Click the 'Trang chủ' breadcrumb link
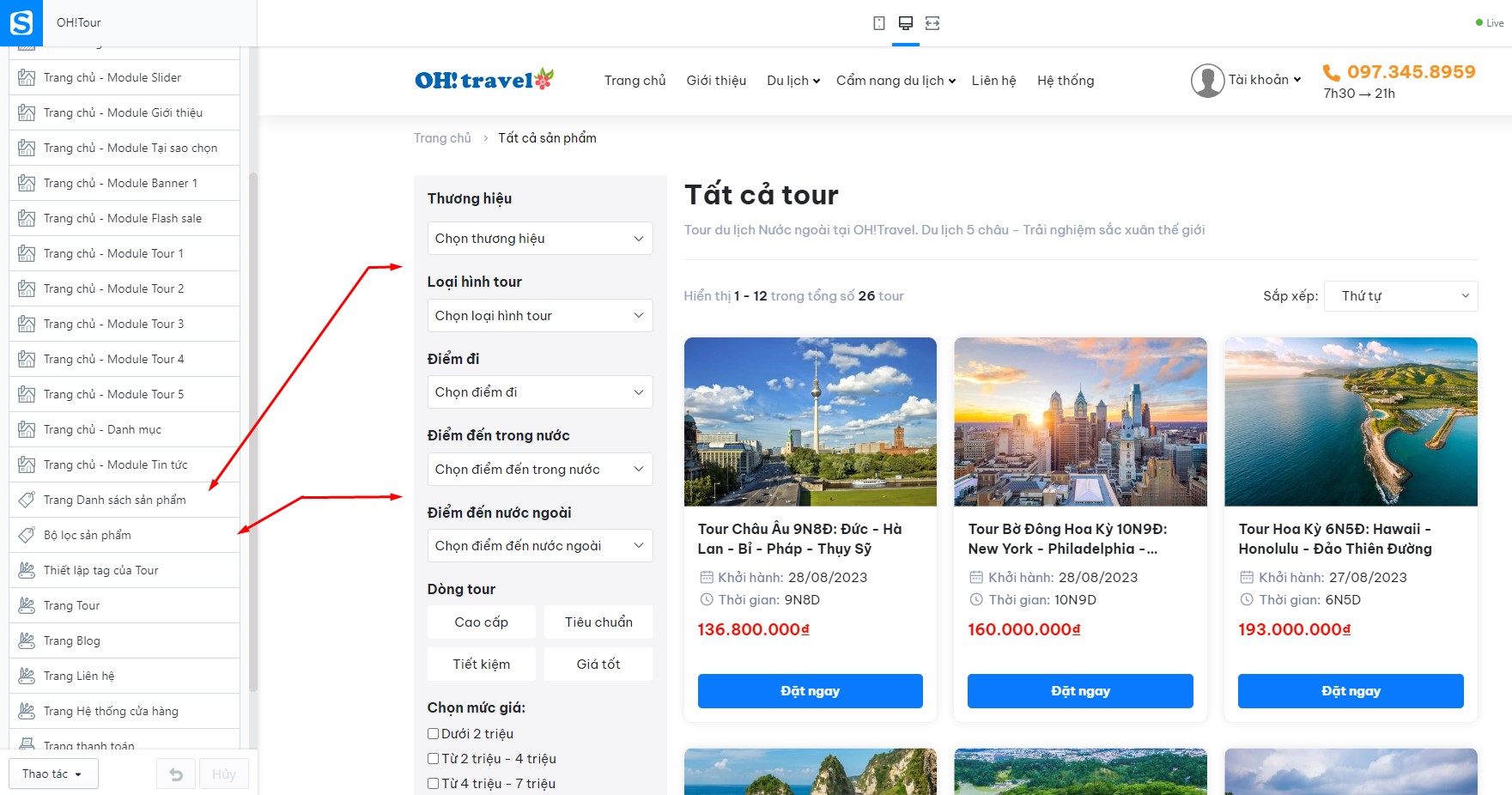 pos(442,138)
